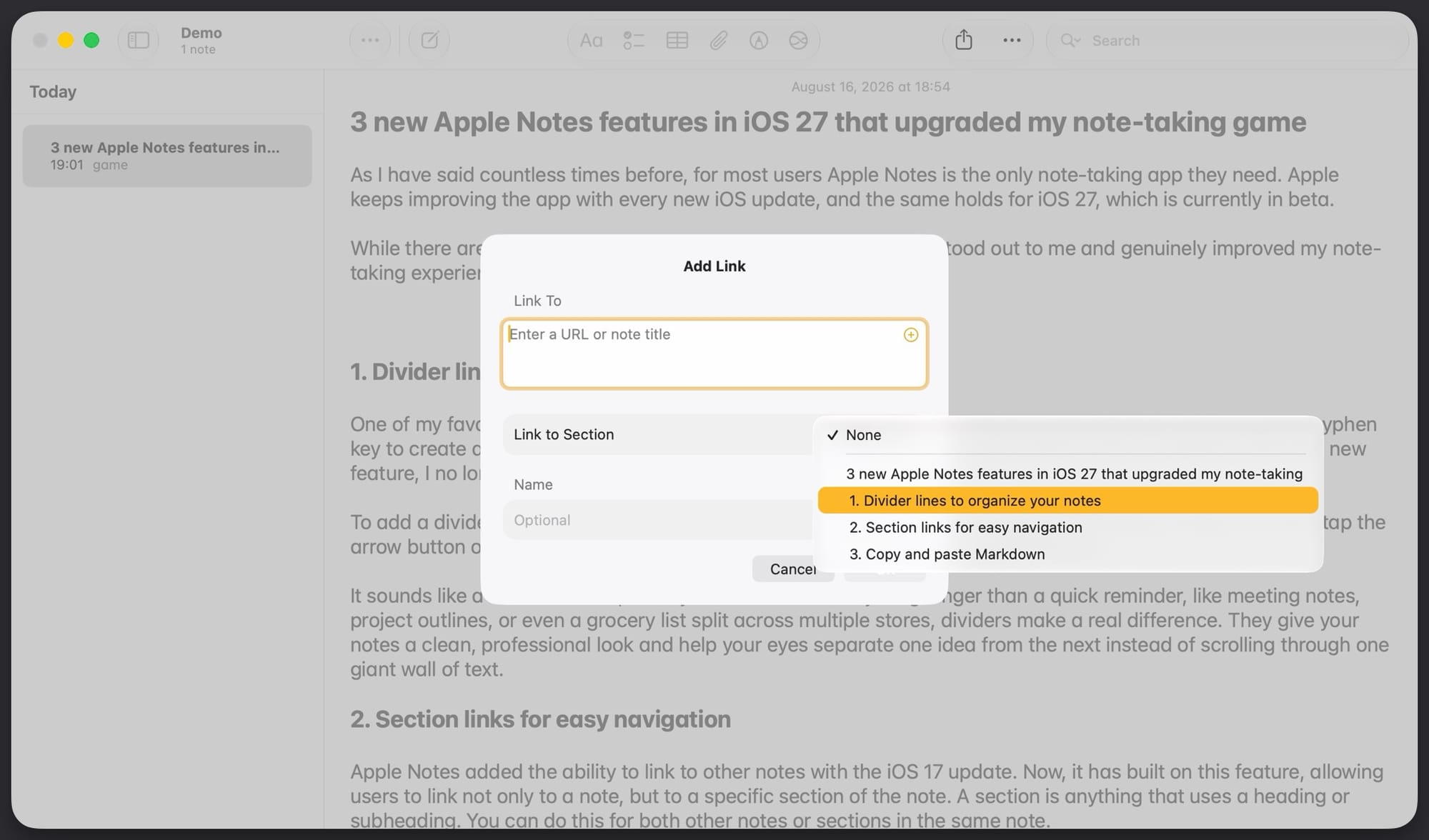Click the note title heading in the editor
This screenshot has height=840, width=1429.
828,122
